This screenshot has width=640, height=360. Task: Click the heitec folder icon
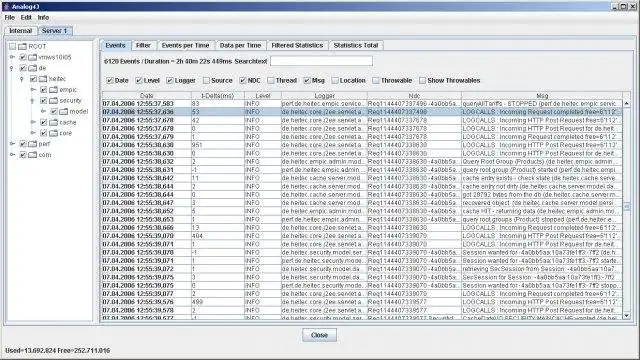coord(43,79)
